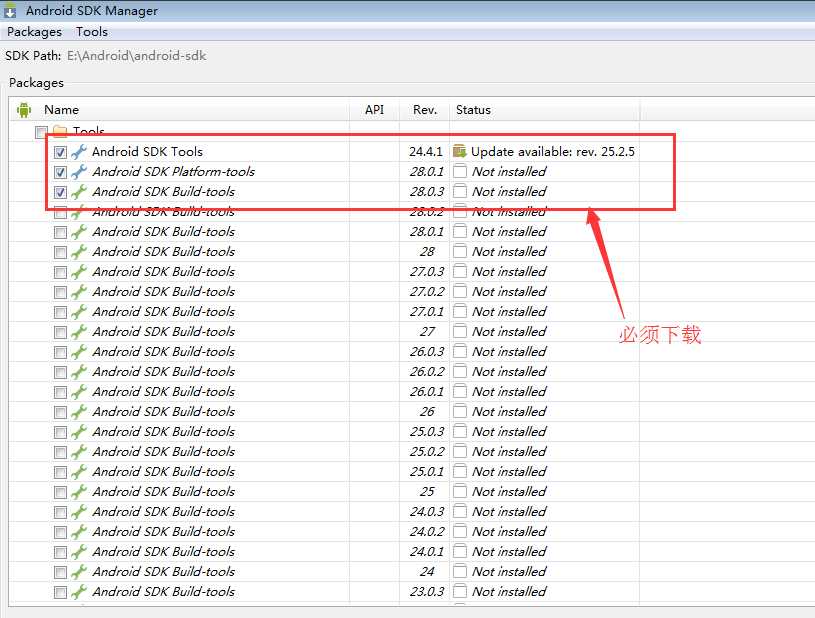Click the wrench icon for Build-tools 26.0.1
Screen dimensions: 815x618
(79, 392)
